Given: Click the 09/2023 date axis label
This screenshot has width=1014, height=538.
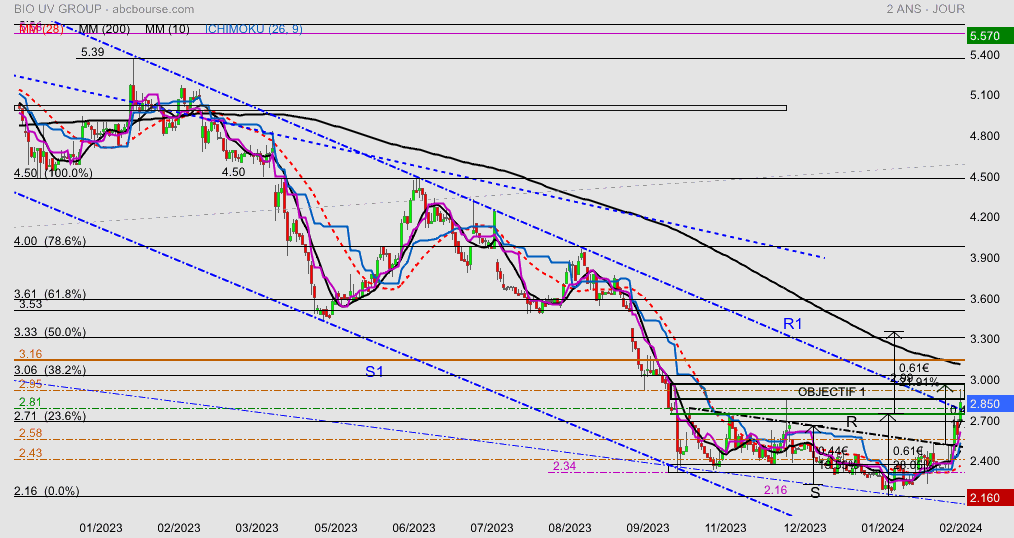Looking at the screenshot, I should [648, 528].
